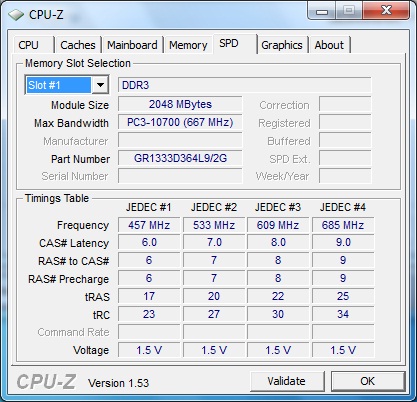Open the Slot #1 dropdown arrow
Screen dimensions: 417x402
coord(100,85)
